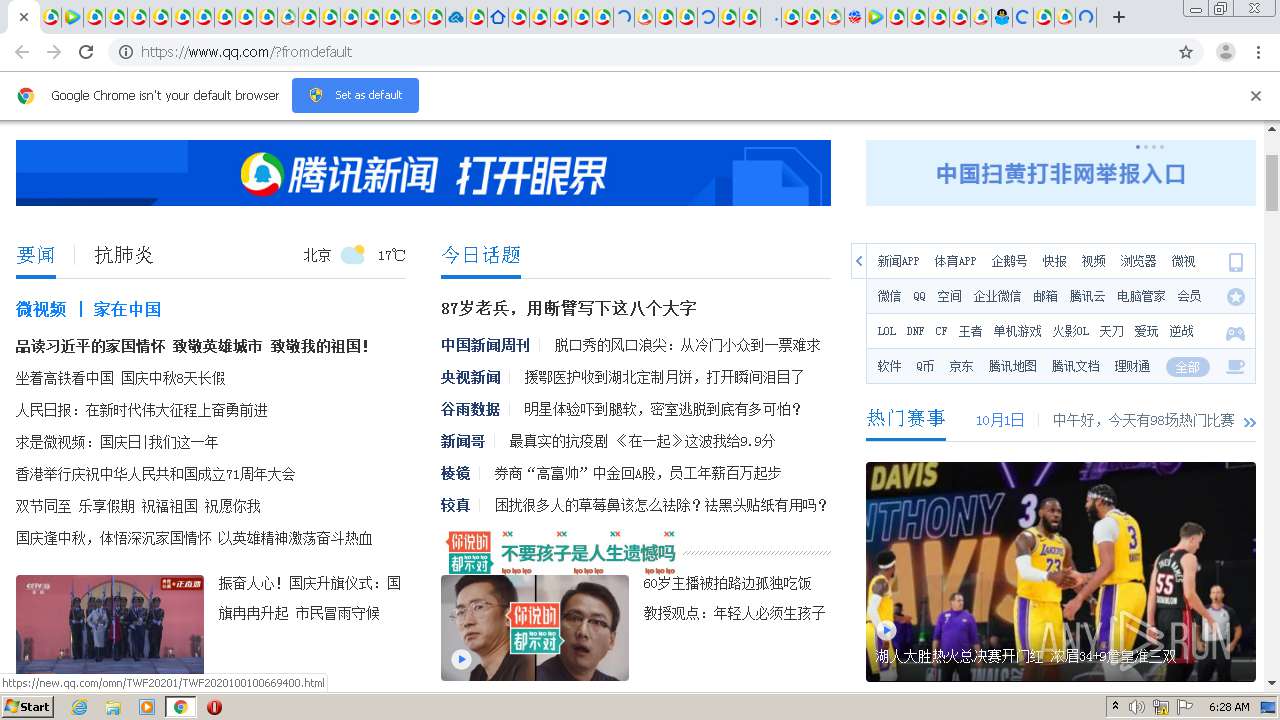Open the 中国新闻周刊 source link
1280x720 pixels.
(x=485, y=345)
